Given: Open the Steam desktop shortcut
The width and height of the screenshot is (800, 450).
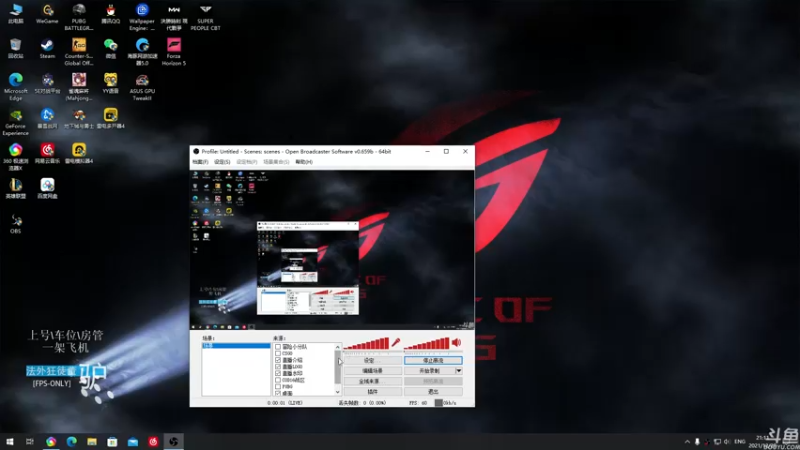Looking at the screenshot, I should click(47, 49).
